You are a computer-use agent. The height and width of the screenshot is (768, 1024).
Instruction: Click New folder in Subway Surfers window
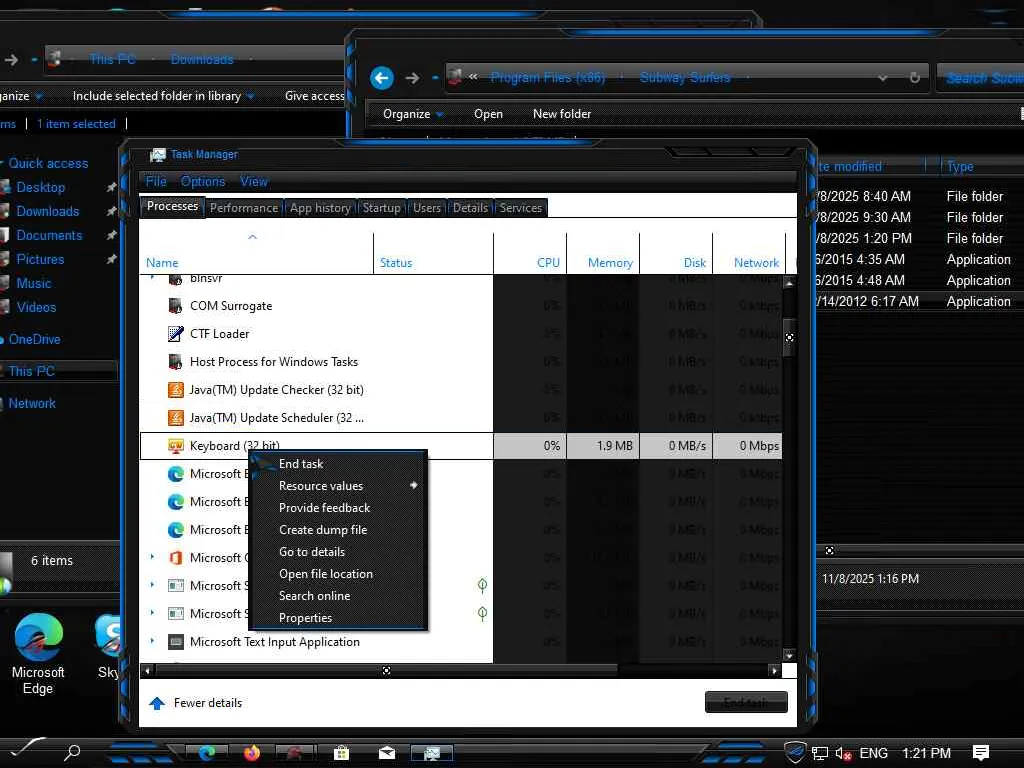pyautogui.click(x=562, y=114)
